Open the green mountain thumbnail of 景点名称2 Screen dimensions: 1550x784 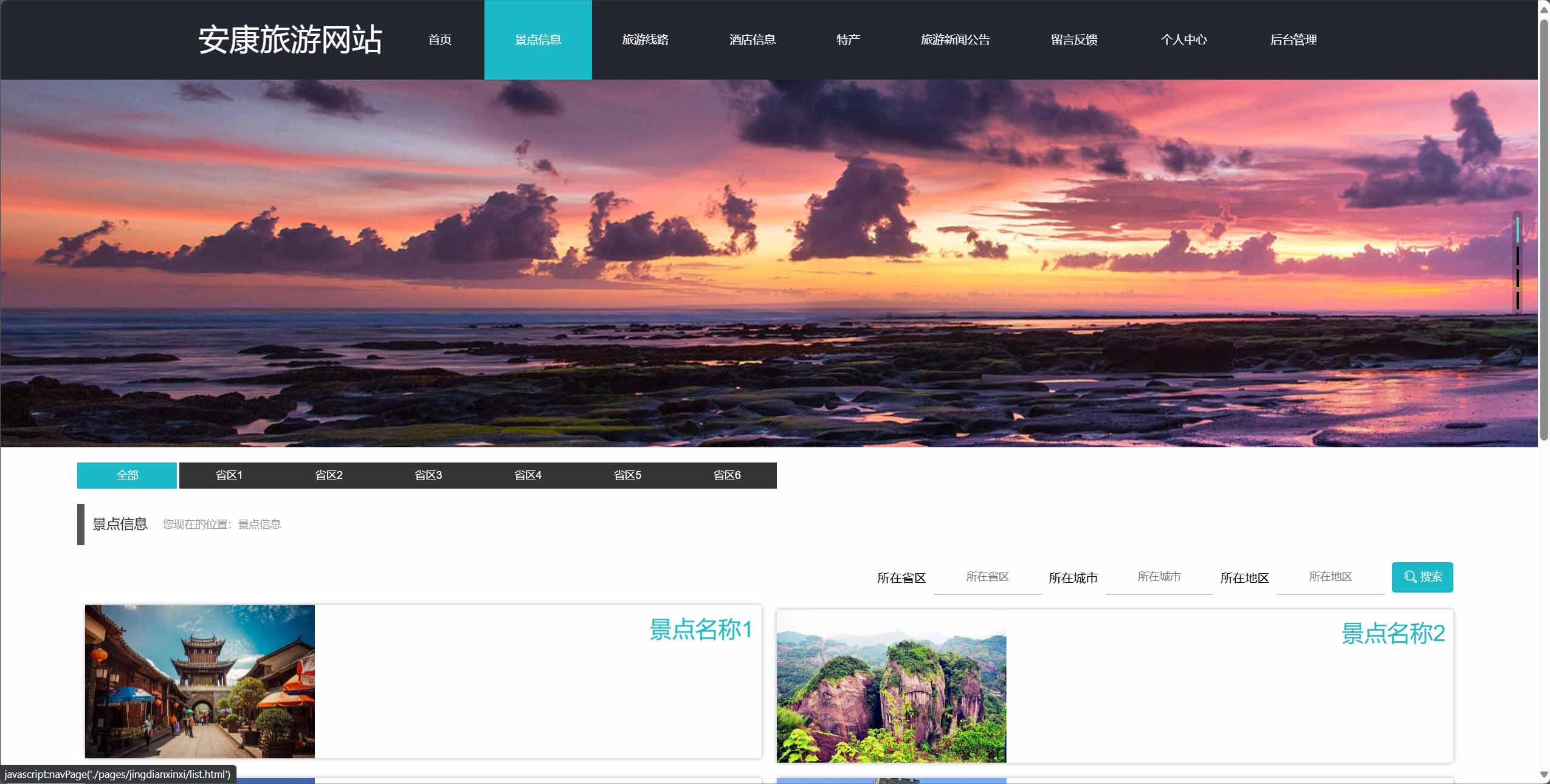pos(892,686)
